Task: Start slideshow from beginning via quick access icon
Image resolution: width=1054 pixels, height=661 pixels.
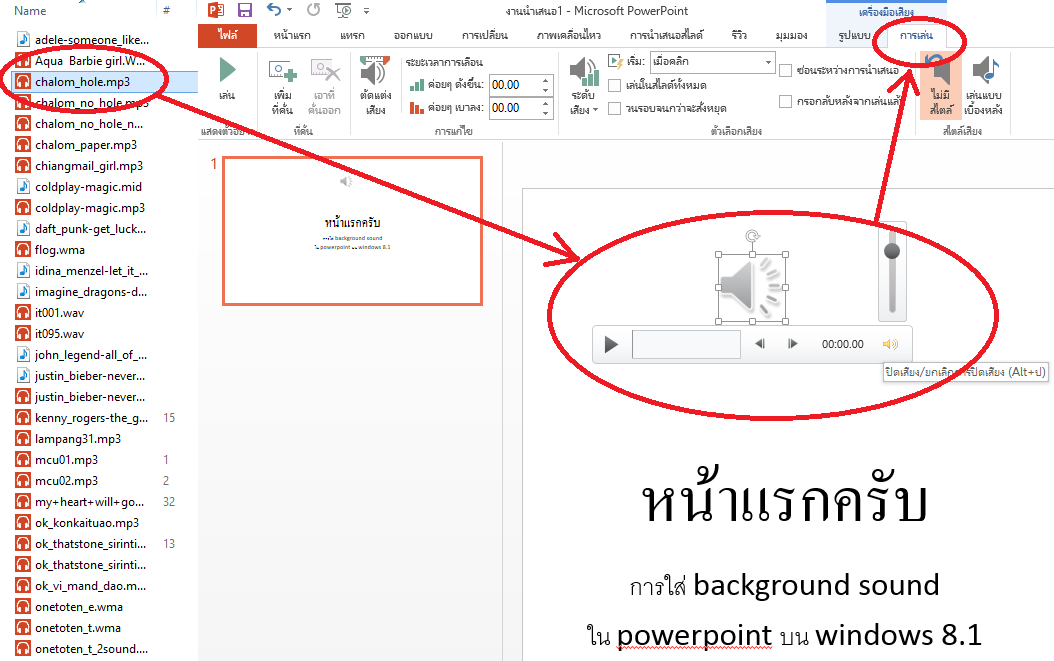Action: 343,10
